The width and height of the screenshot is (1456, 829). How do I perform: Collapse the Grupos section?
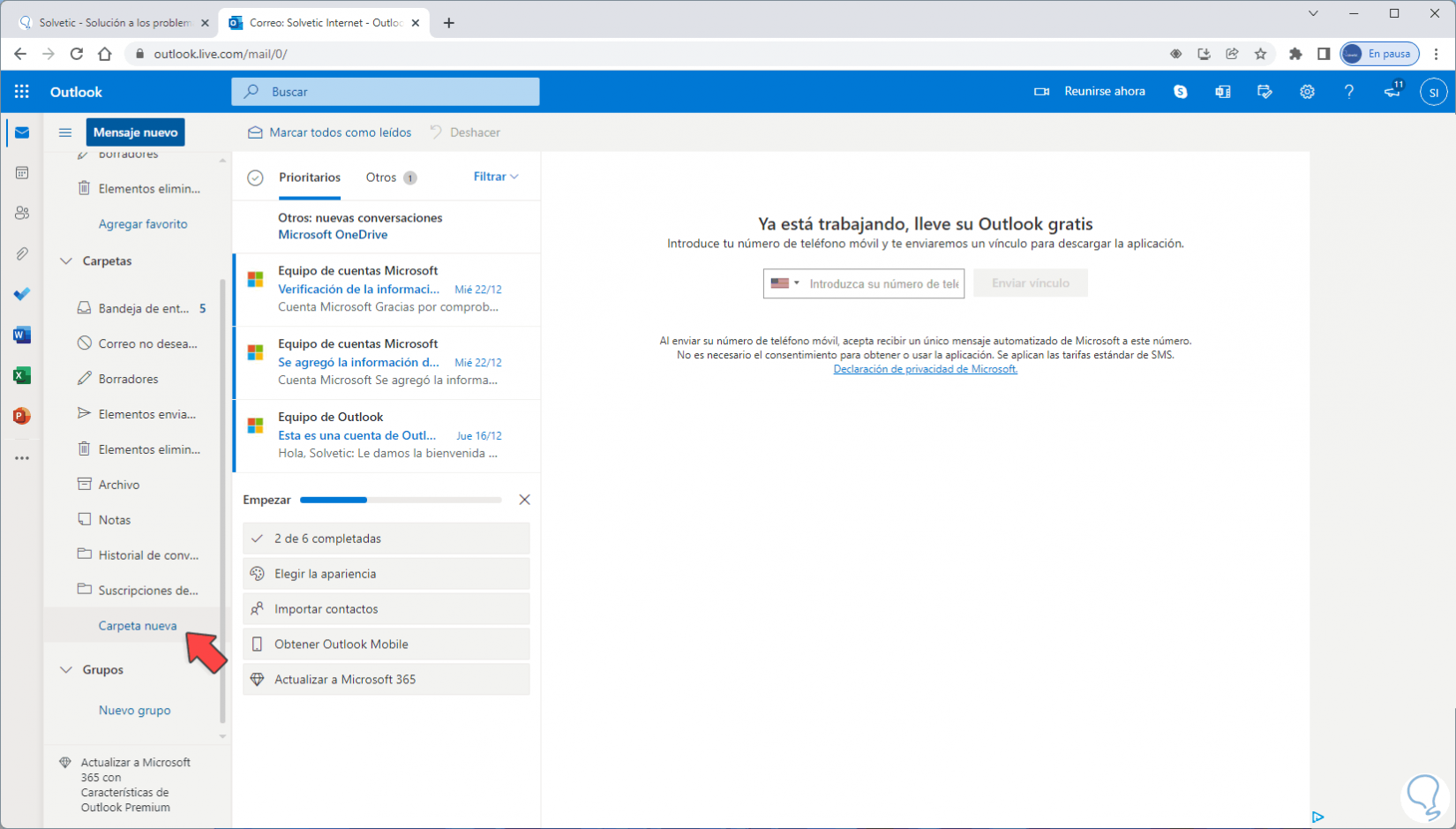click(66, 669)
